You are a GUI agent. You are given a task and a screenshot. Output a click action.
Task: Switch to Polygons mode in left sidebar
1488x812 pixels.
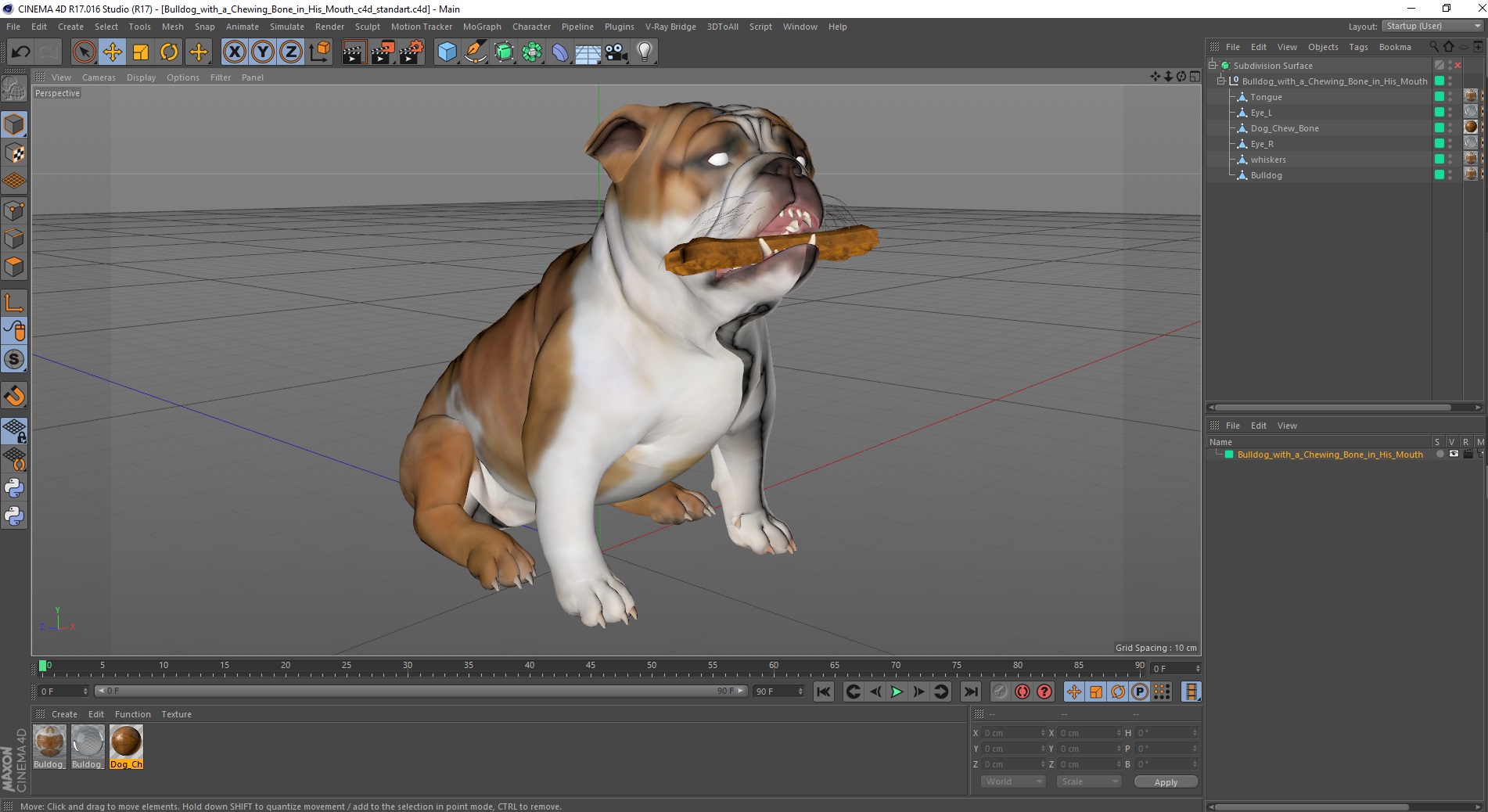(14, 267)
